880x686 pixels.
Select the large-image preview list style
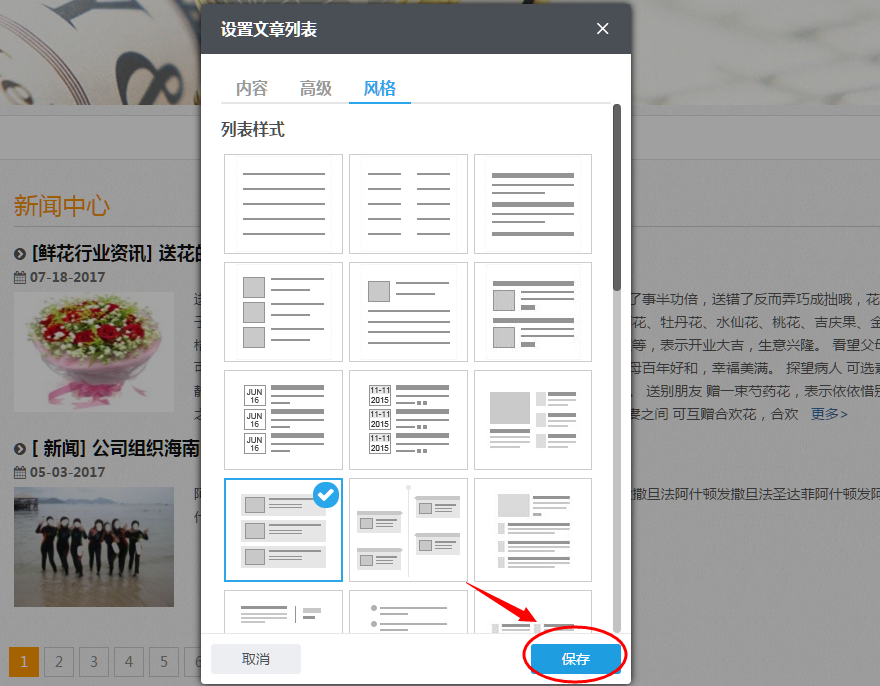[x=533, y=420]
